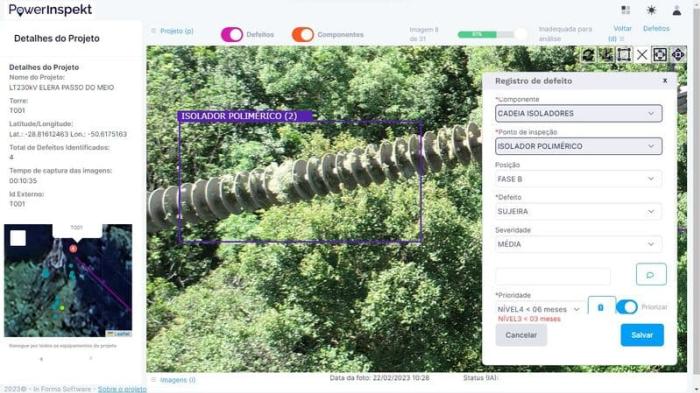700x393 pixels.
Task: Open the Prioridade dropdown NÍVEL4
Action: [x=538, y=309]
